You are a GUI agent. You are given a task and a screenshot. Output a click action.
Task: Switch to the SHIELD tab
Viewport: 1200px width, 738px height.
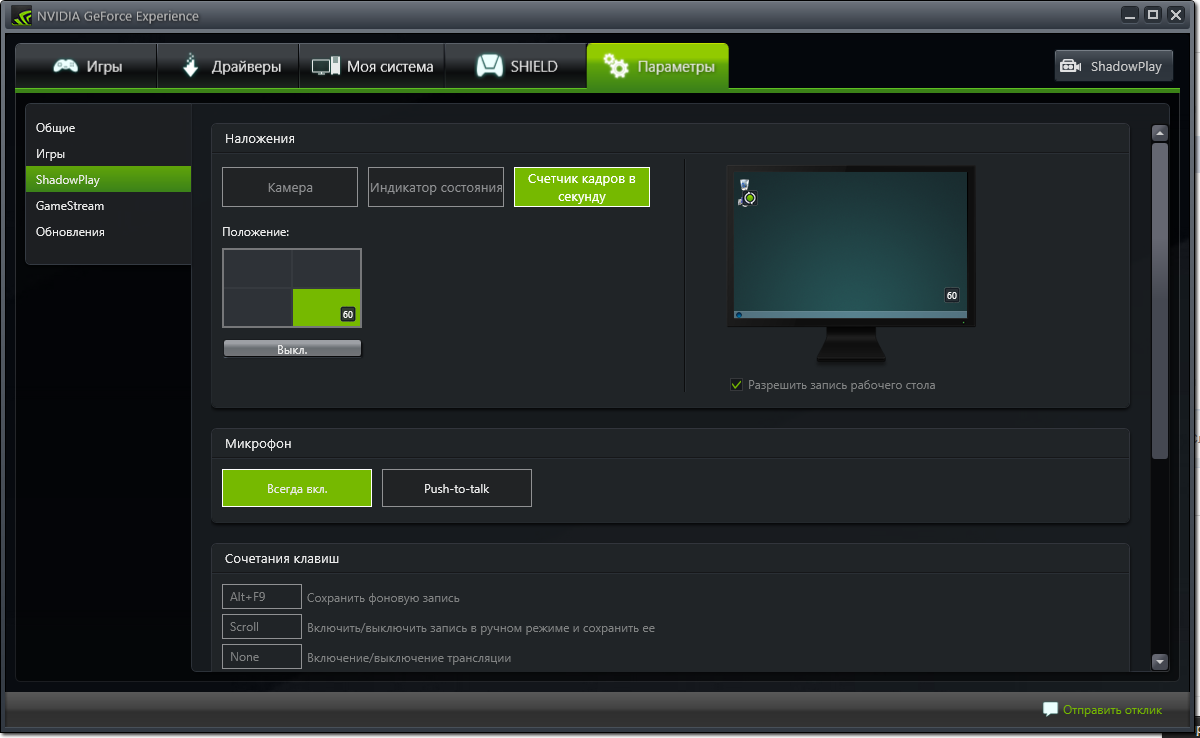pos(515,67)
